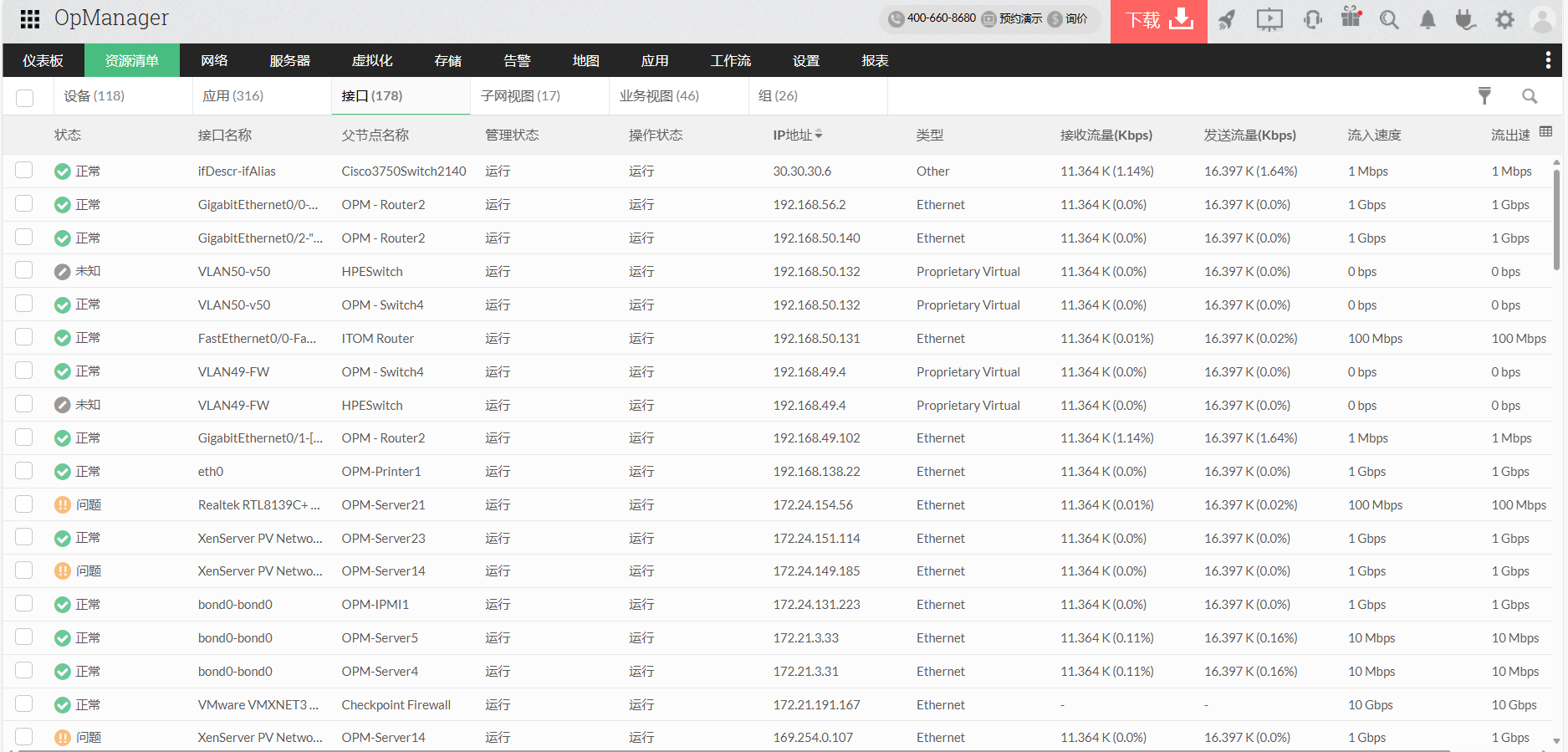
Task: Open the 网络 menu
Action: click(215, 60)
